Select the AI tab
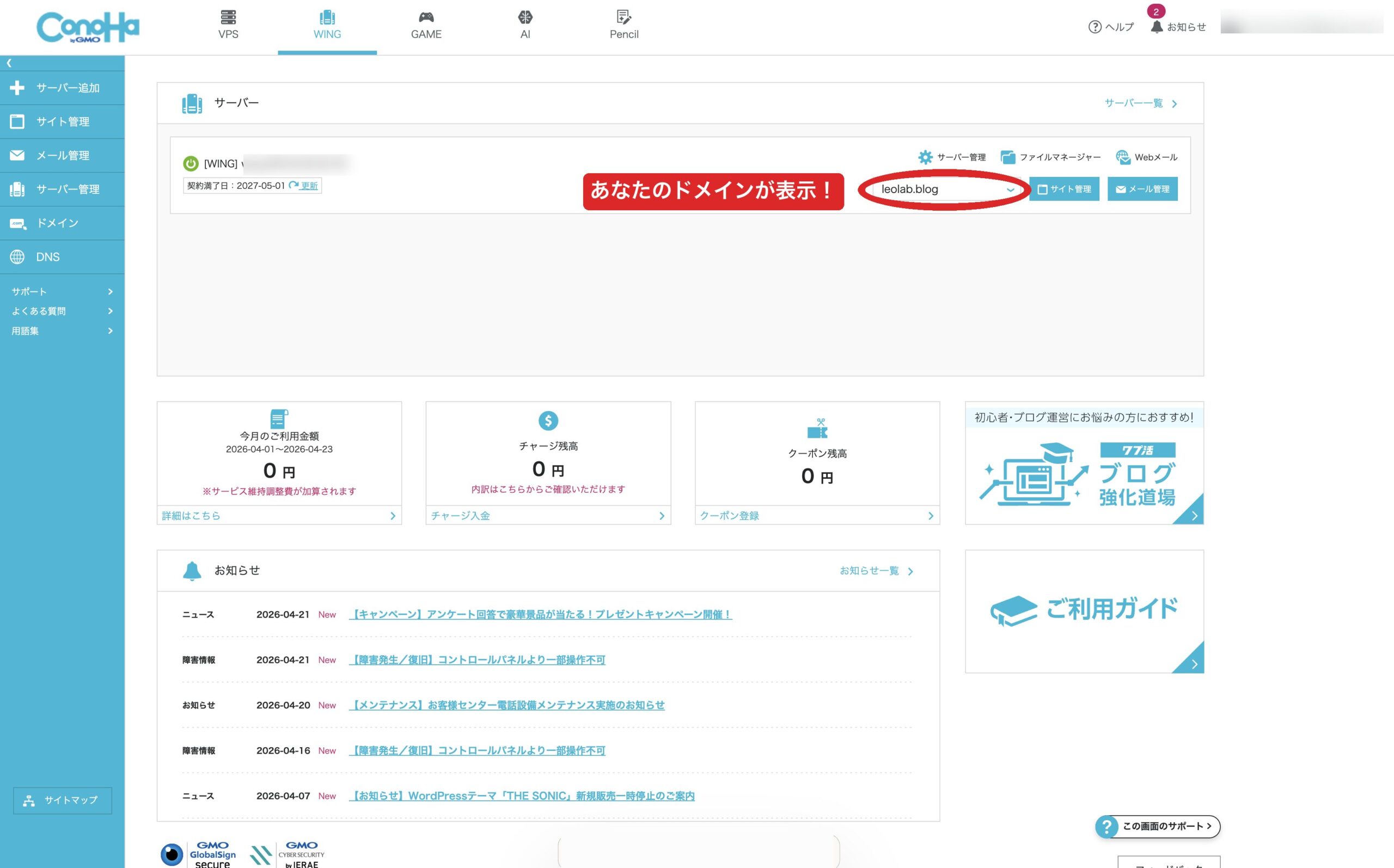The image size is (1394, 868). [525, 25]
